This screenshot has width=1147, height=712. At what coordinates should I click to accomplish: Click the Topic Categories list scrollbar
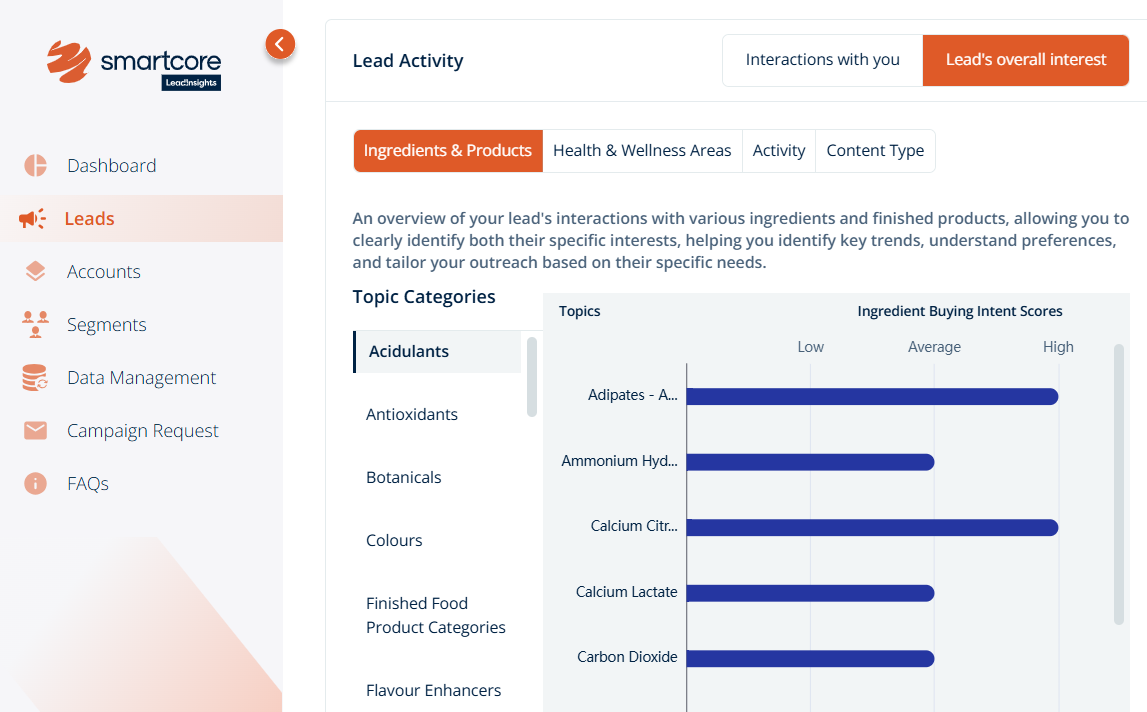(532, 377)
